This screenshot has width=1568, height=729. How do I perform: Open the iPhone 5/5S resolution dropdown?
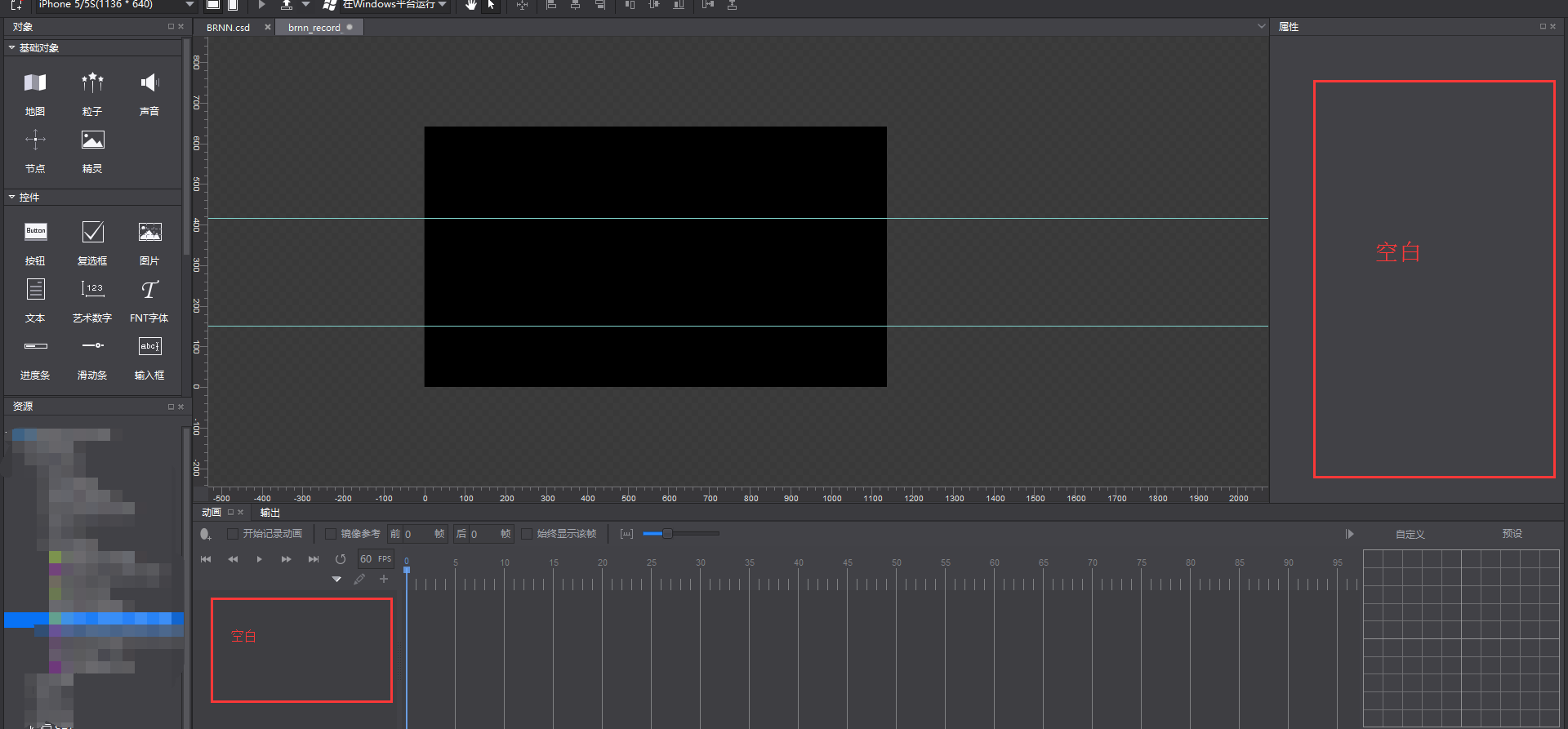coord(116,5)
